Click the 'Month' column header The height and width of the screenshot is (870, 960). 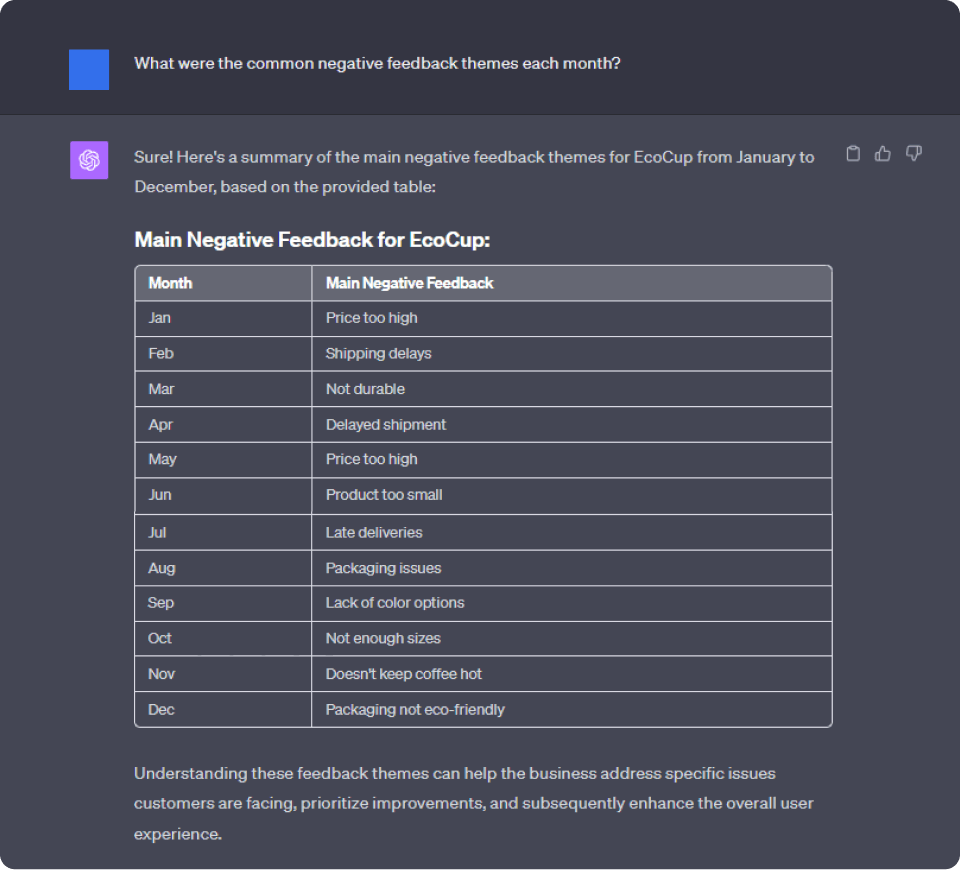223,283
